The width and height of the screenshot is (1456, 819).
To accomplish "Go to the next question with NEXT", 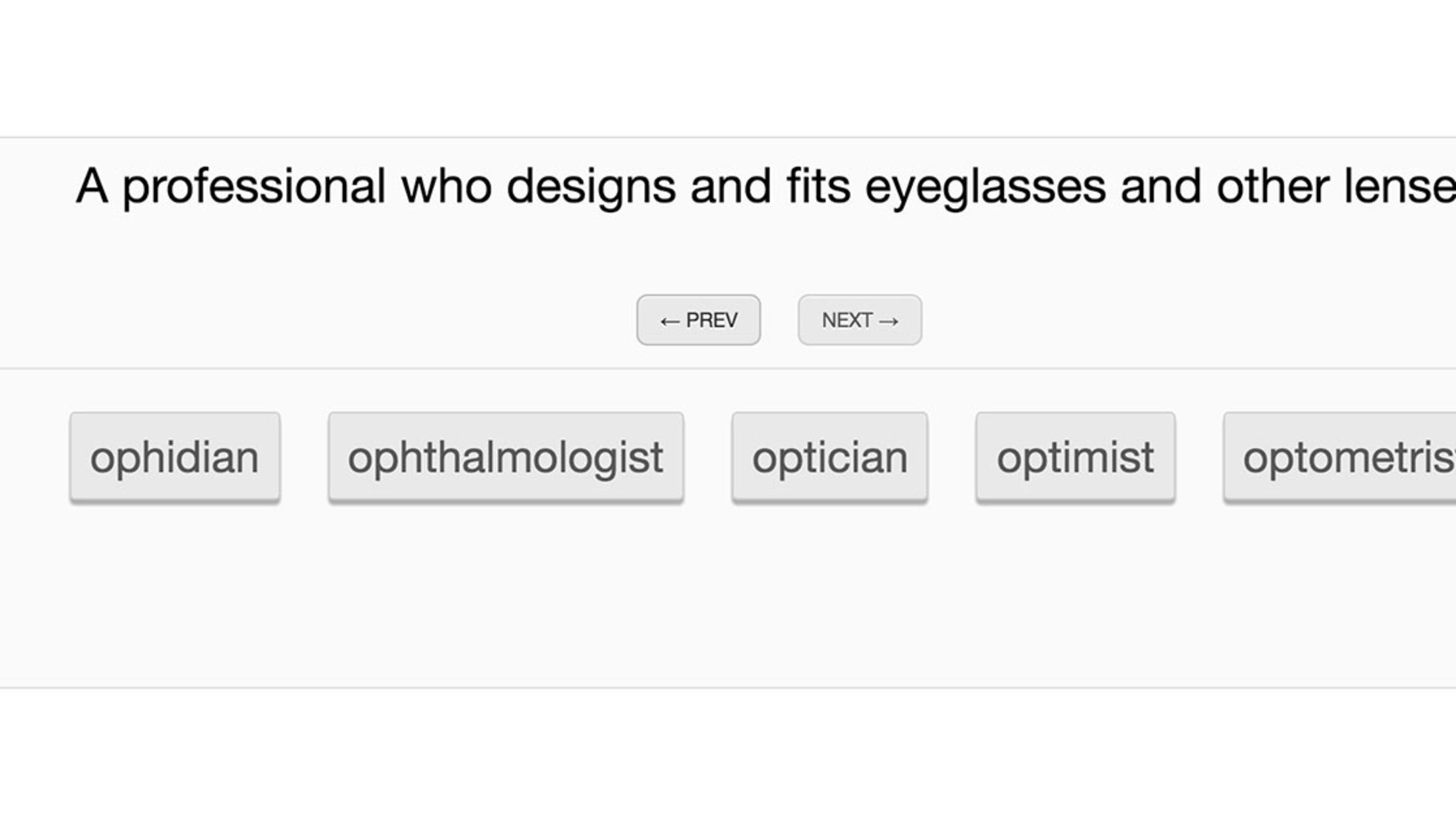I will (859, 320).
